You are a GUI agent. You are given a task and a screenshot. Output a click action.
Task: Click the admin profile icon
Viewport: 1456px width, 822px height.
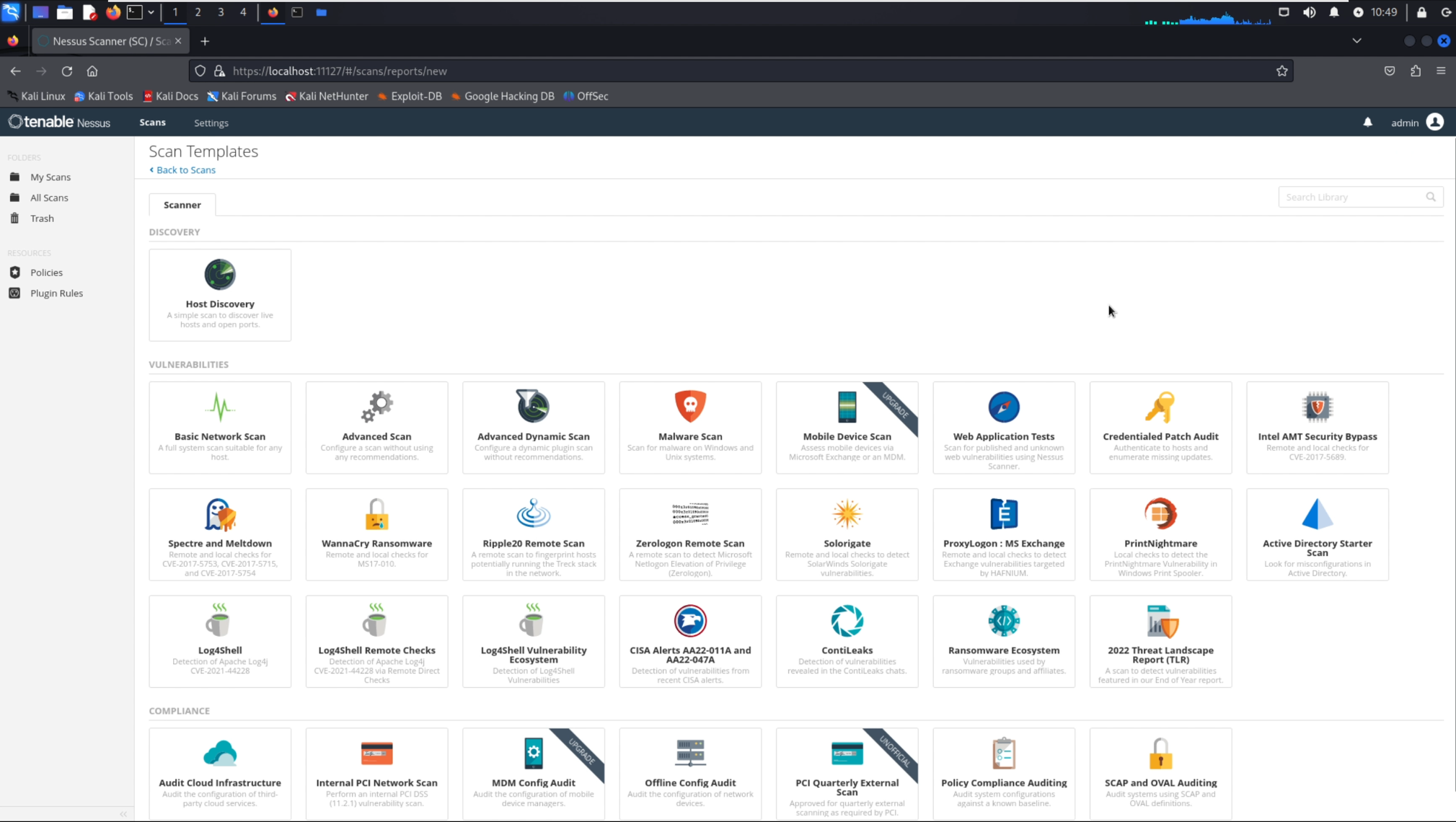coord(1435,122)
